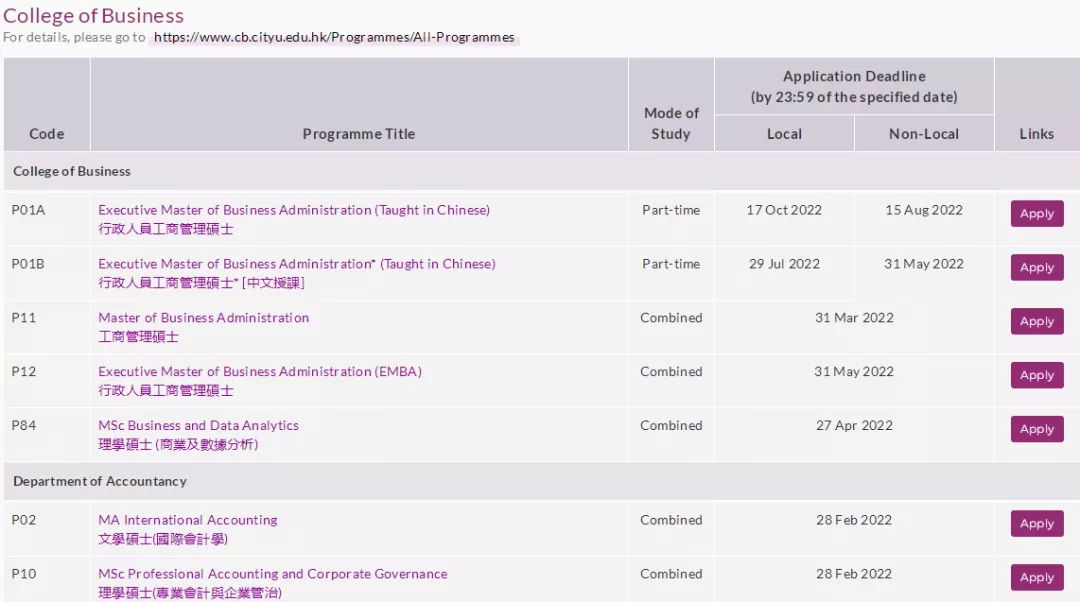Viewport: 1080px width, 602px height.
Task: Open MA International Accounting programme link
Action: (x=188, y=520)
